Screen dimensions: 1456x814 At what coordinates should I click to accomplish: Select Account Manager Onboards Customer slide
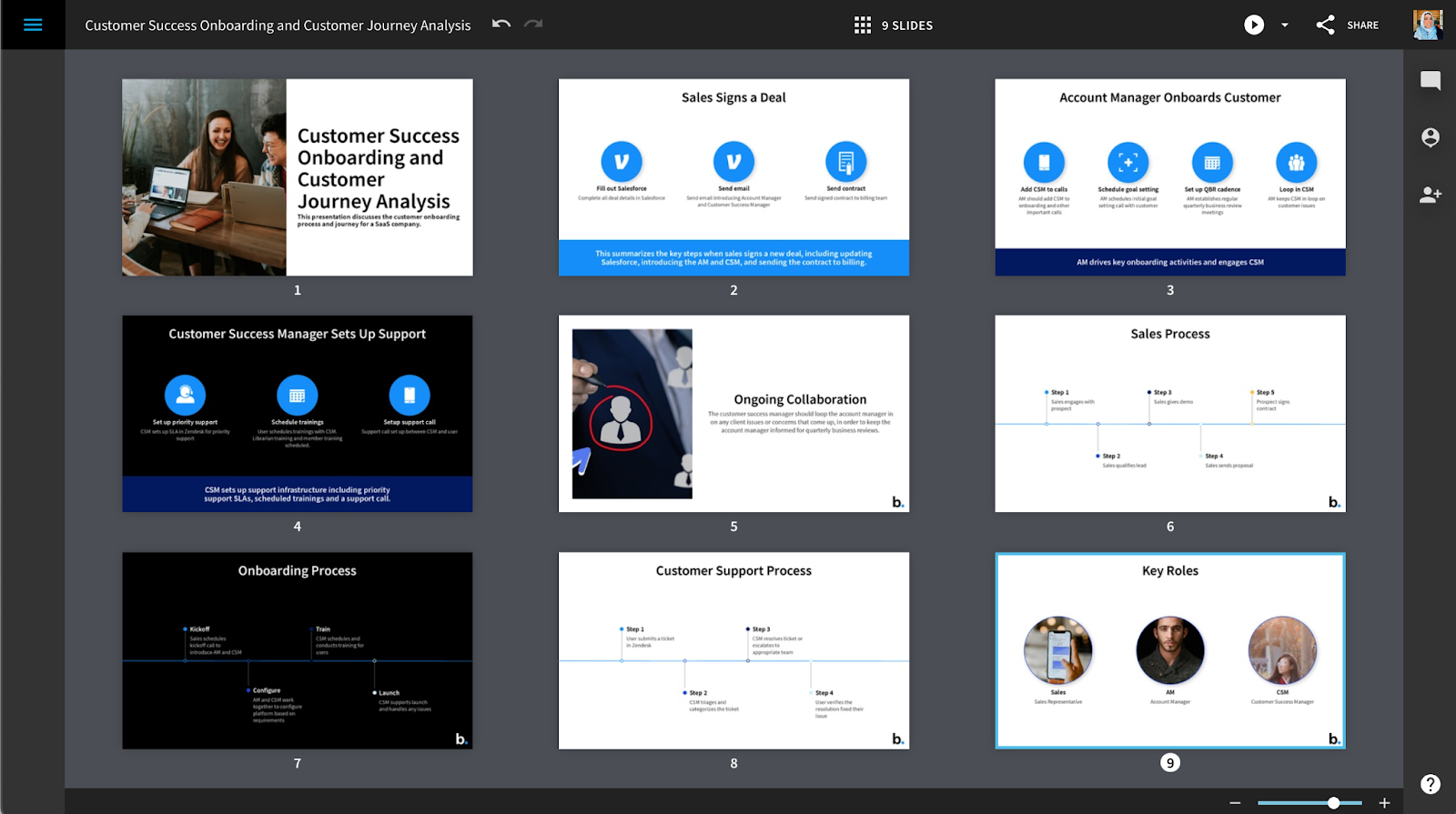click(x=1170, y=177)
